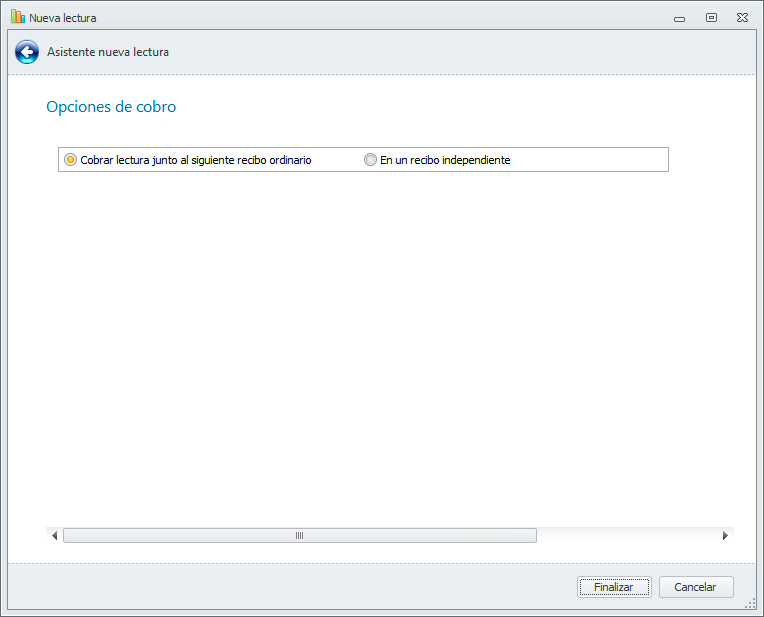Click the horizontal scrollbar left arrow

[55, 536]
